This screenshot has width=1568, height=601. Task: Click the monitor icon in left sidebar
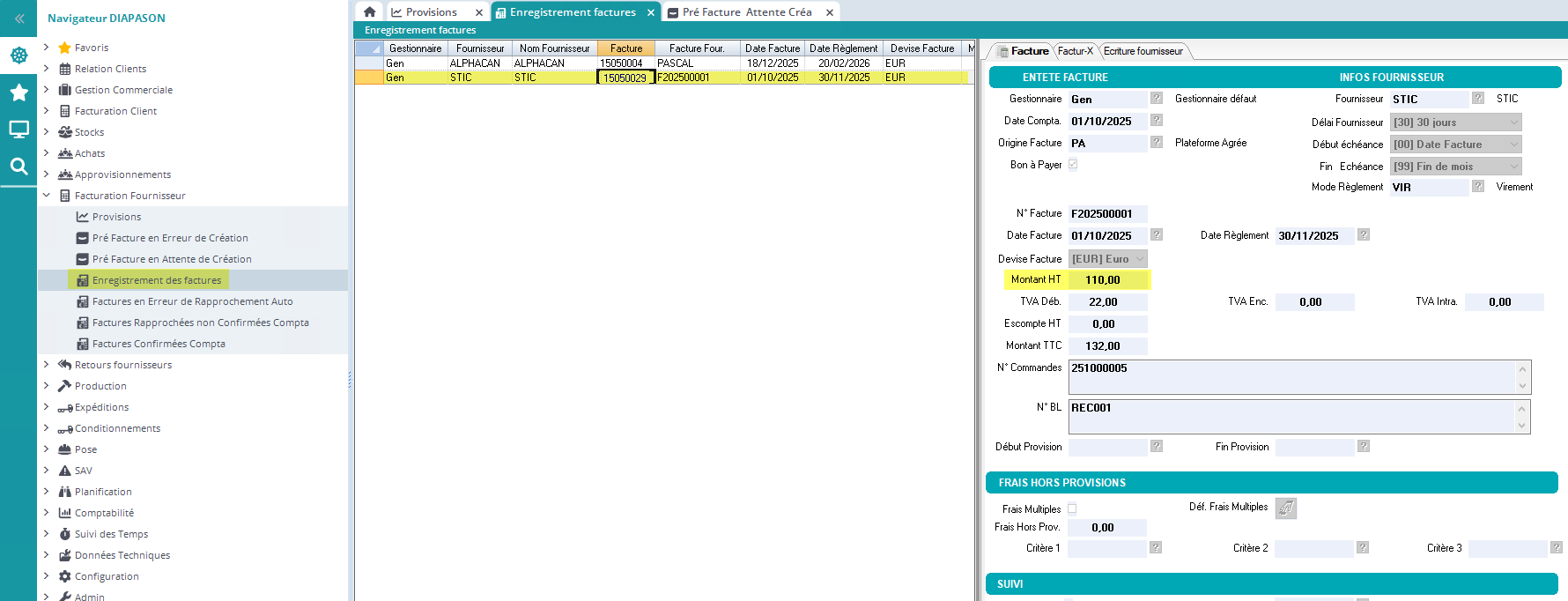click(x=18, y=130)
